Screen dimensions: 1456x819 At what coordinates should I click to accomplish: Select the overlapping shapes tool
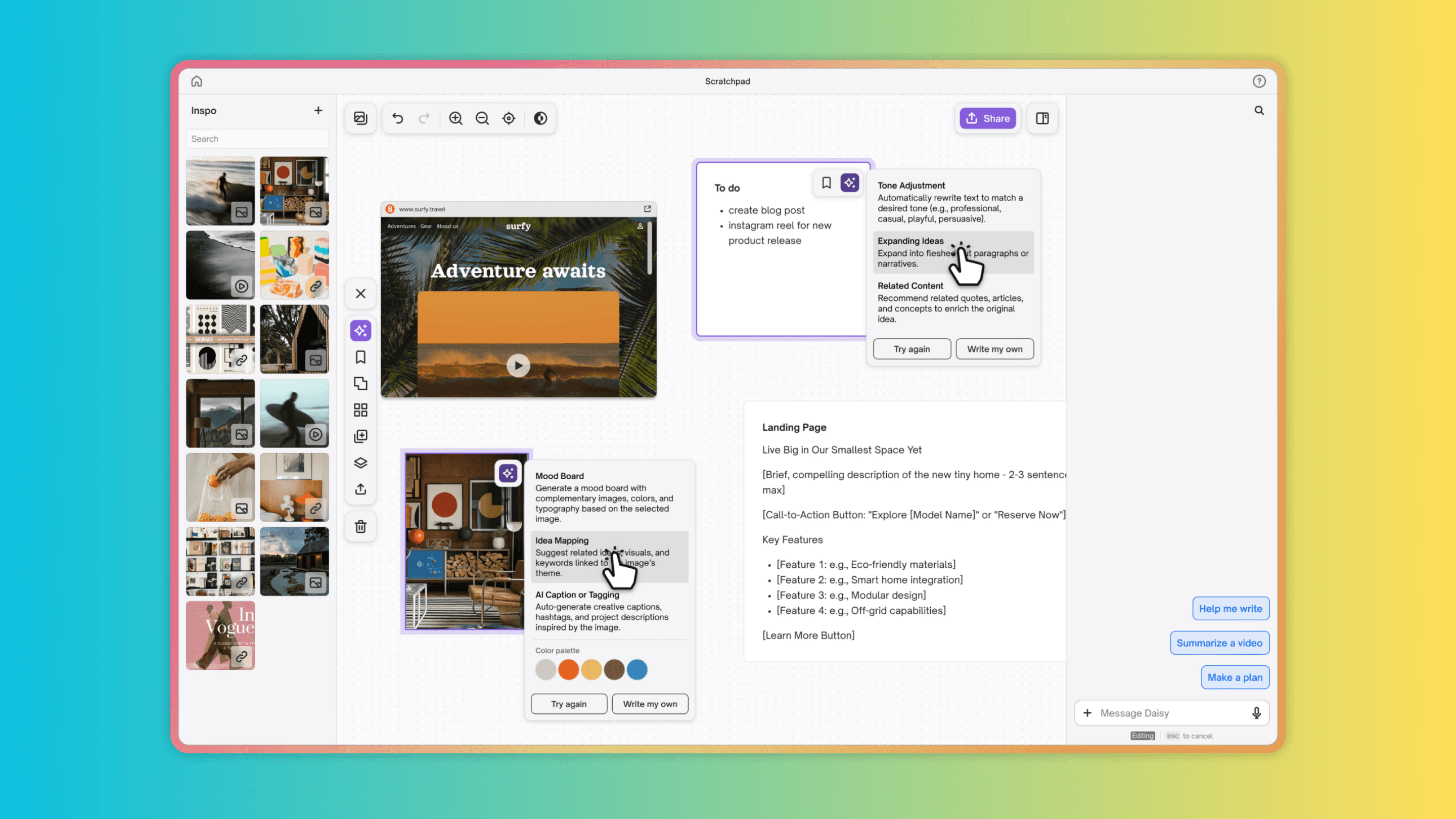point(360,384)
